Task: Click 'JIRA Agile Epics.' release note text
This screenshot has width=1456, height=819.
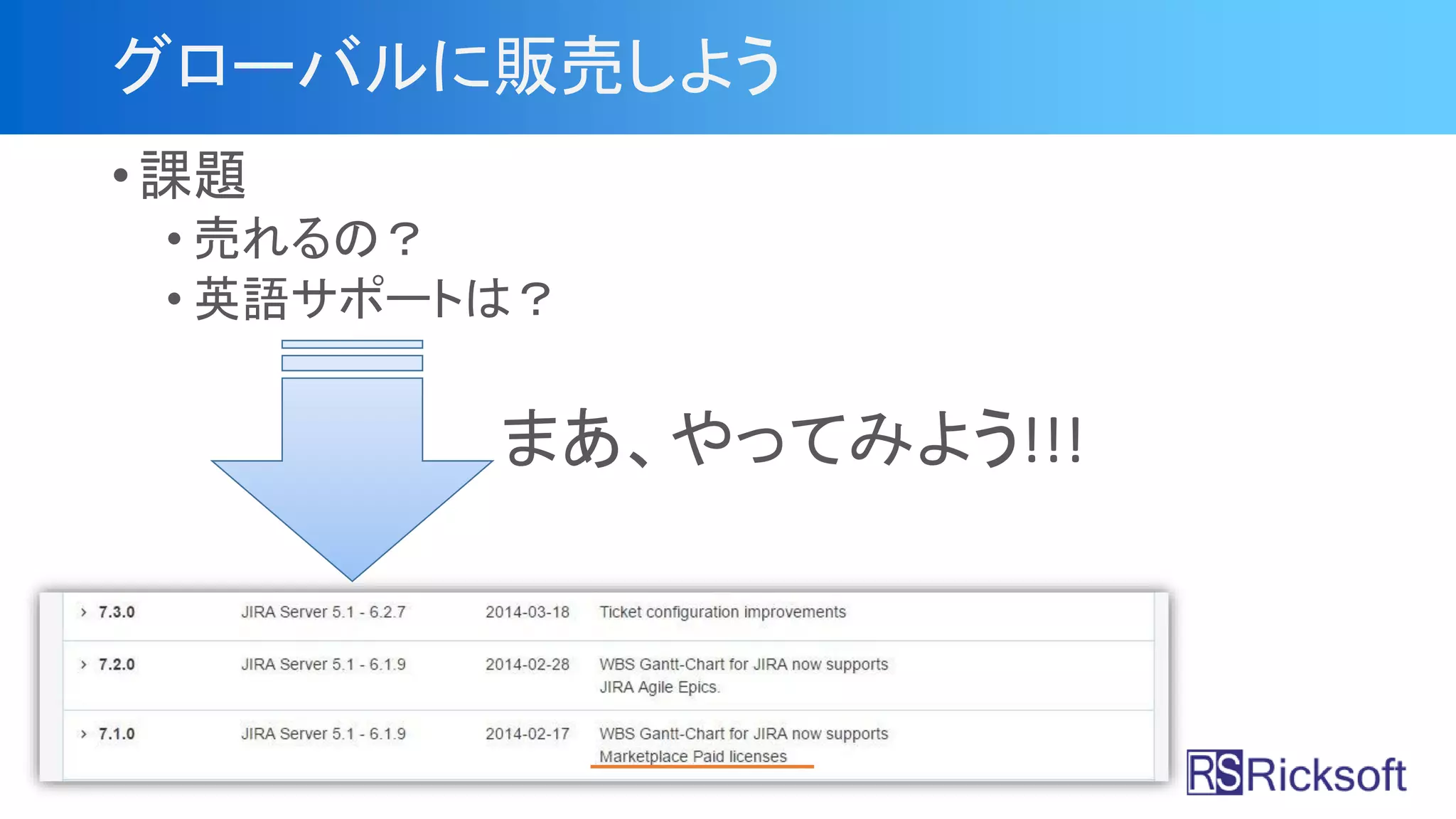Action: pos(660,687)
